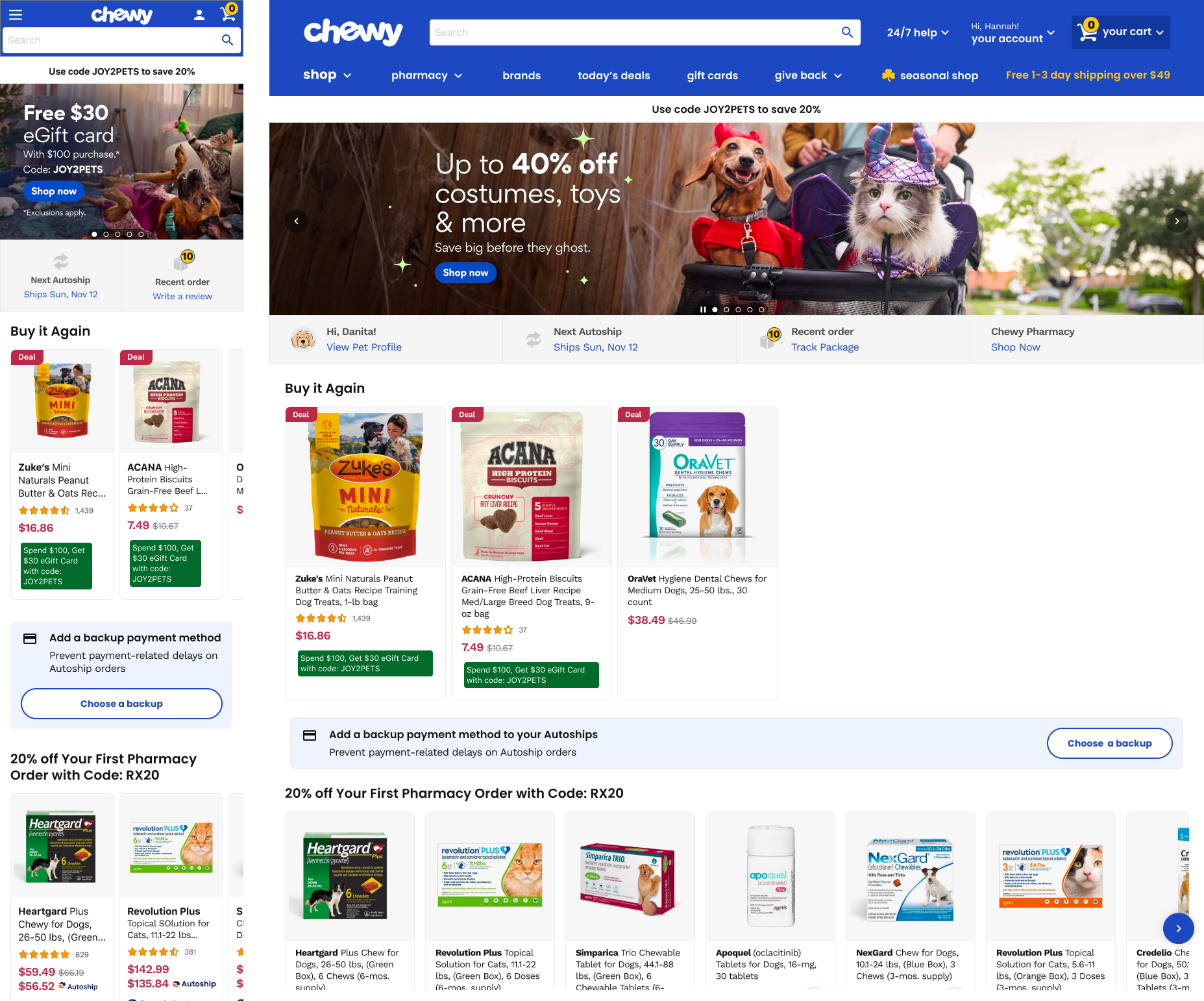Open the mobile cart icon

coord(228,12)
